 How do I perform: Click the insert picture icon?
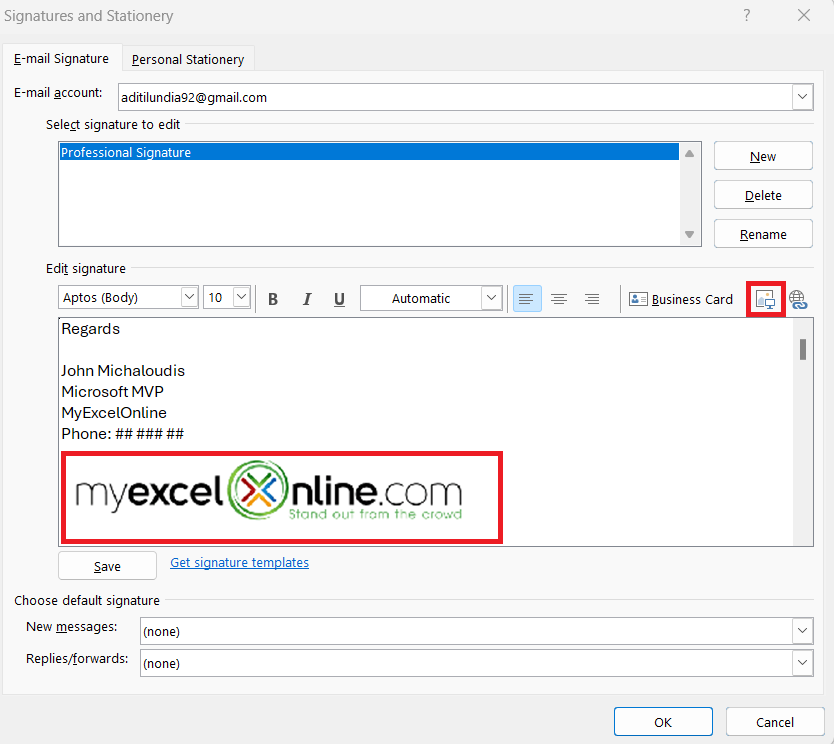pyautogui.click(x=765, y=299)
